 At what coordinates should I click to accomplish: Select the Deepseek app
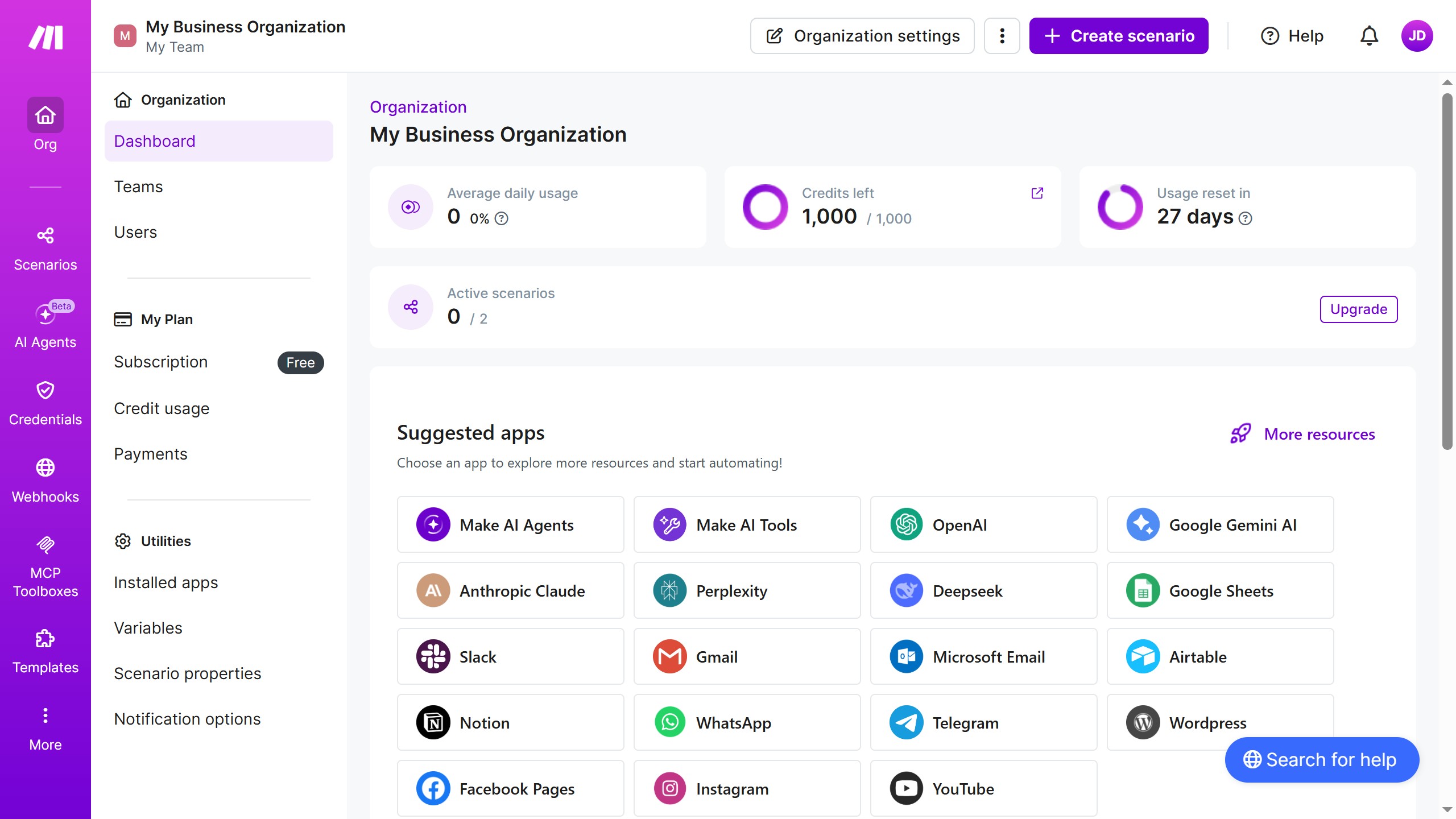click(984, 590)
